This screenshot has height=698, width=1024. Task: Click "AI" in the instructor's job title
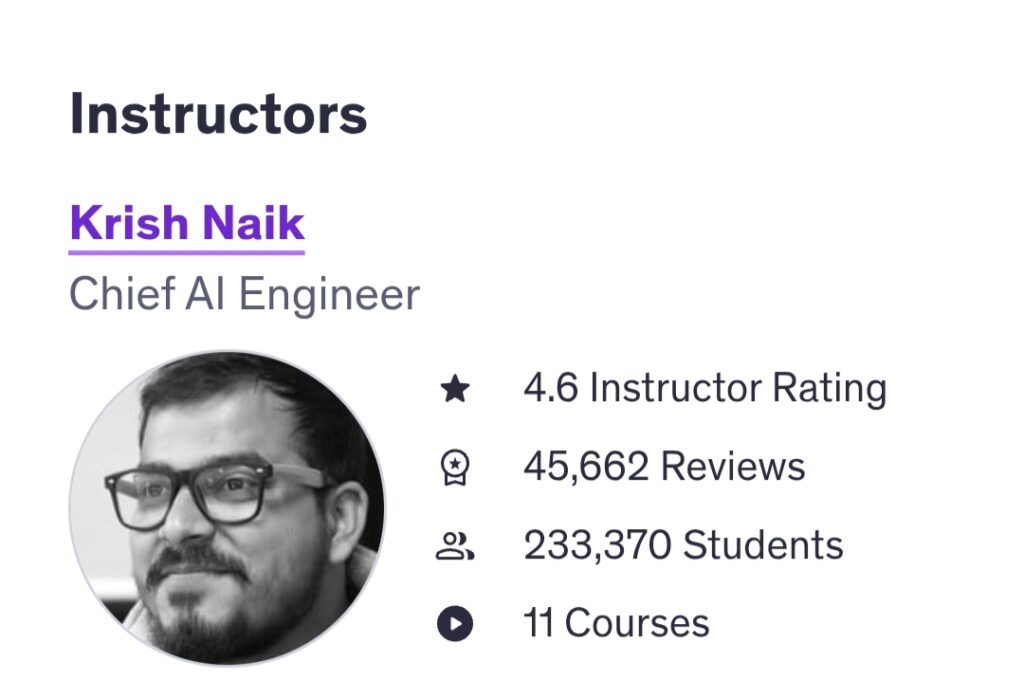(198, 294)
